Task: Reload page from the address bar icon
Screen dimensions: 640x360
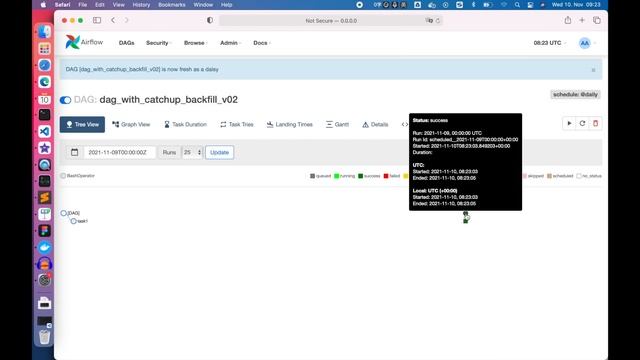Action: pos(438,20)
